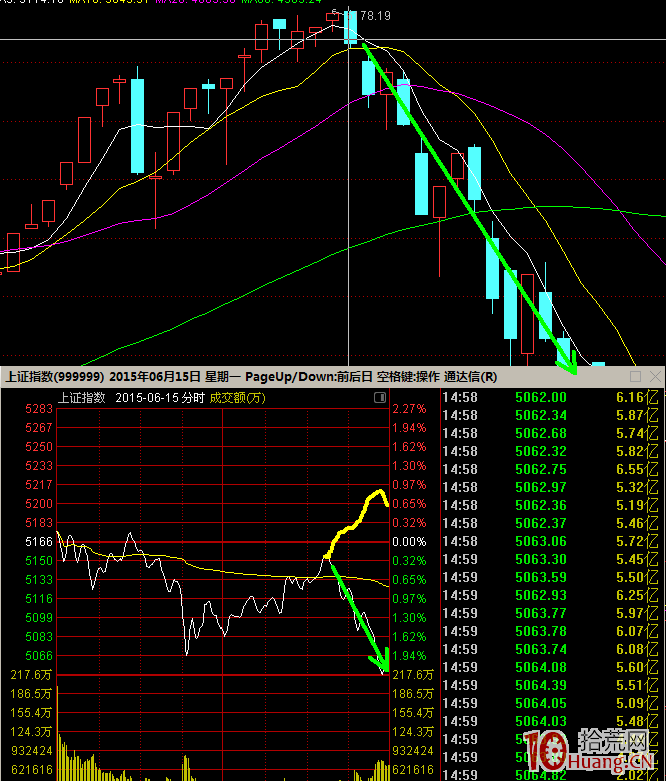Select the tick row with price 5062.75
This screenshot has width=666, height=781.
click(x=550, y=469)
